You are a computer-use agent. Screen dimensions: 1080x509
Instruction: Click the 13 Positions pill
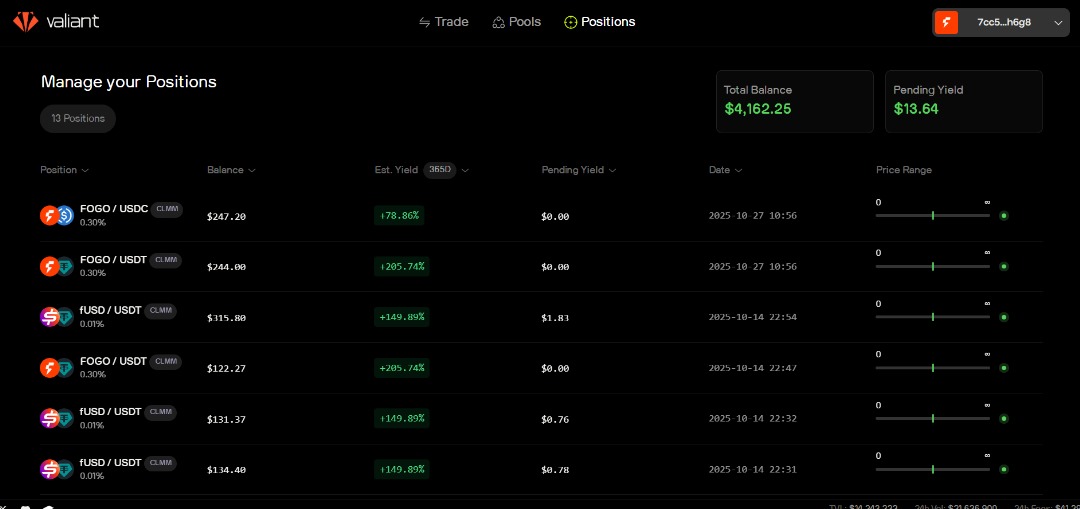click(78, 118)
